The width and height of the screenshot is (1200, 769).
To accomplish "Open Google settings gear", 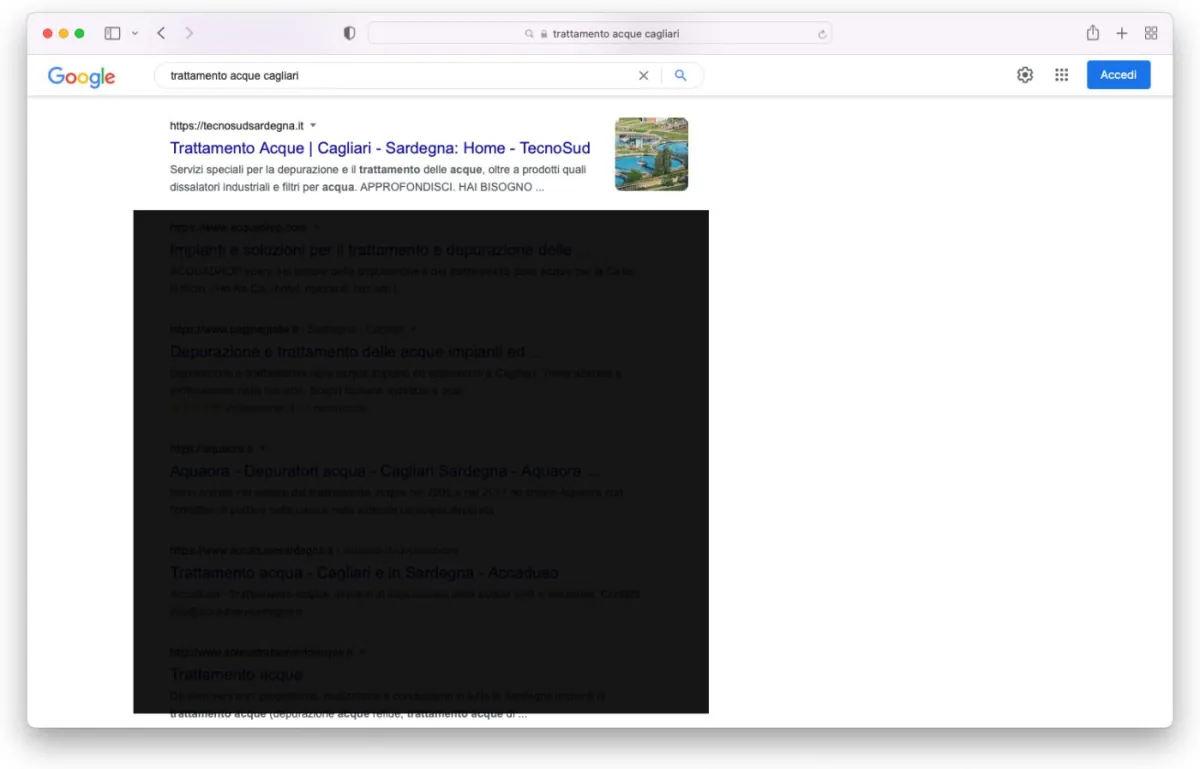I will click(x=1025, y=75).
